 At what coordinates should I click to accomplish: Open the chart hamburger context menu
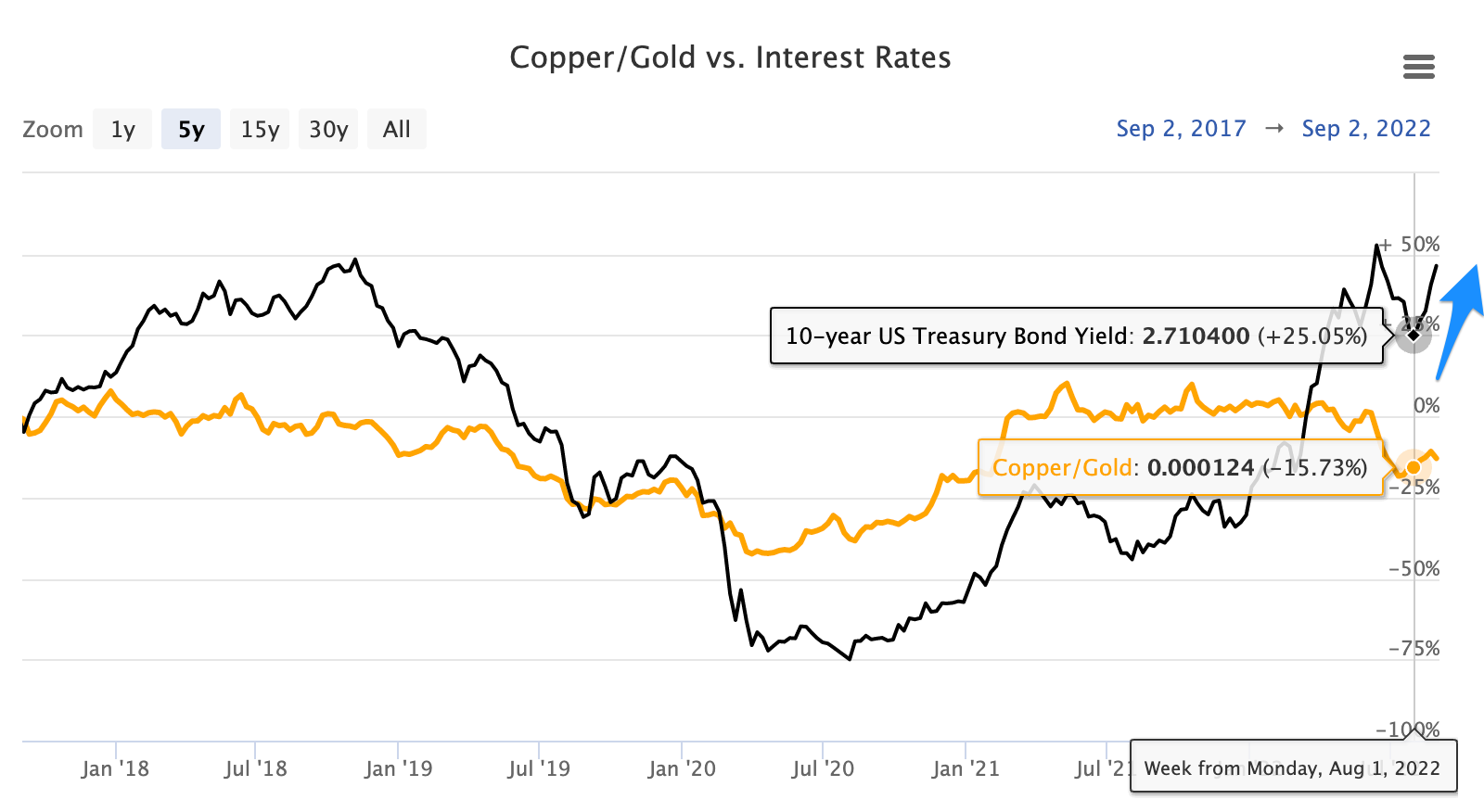tap(1419, 67)
